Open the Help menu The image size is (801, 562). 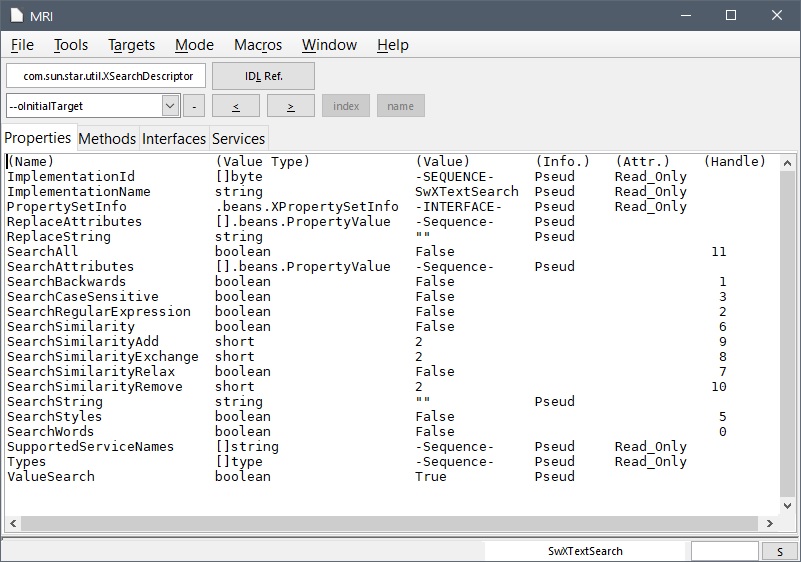pos(393,45)
